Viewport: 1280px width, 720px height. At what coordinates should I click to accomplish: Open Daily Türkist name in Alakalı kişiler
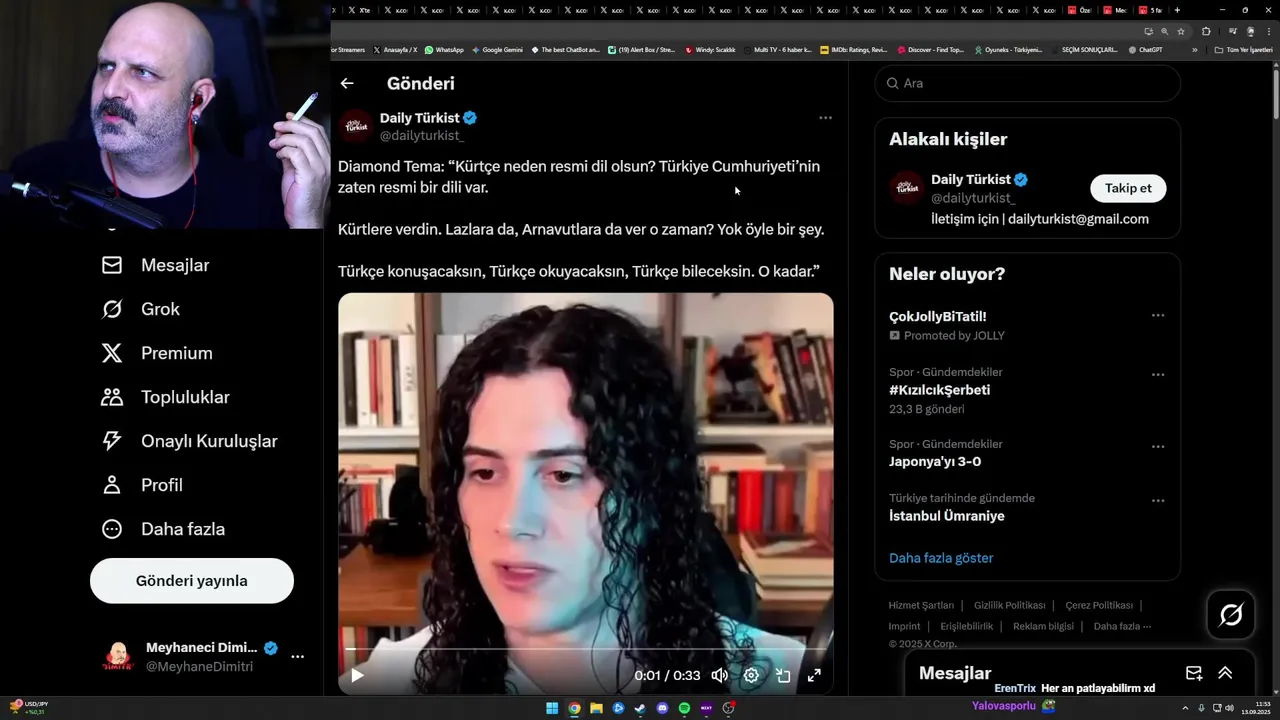[971, 179]
